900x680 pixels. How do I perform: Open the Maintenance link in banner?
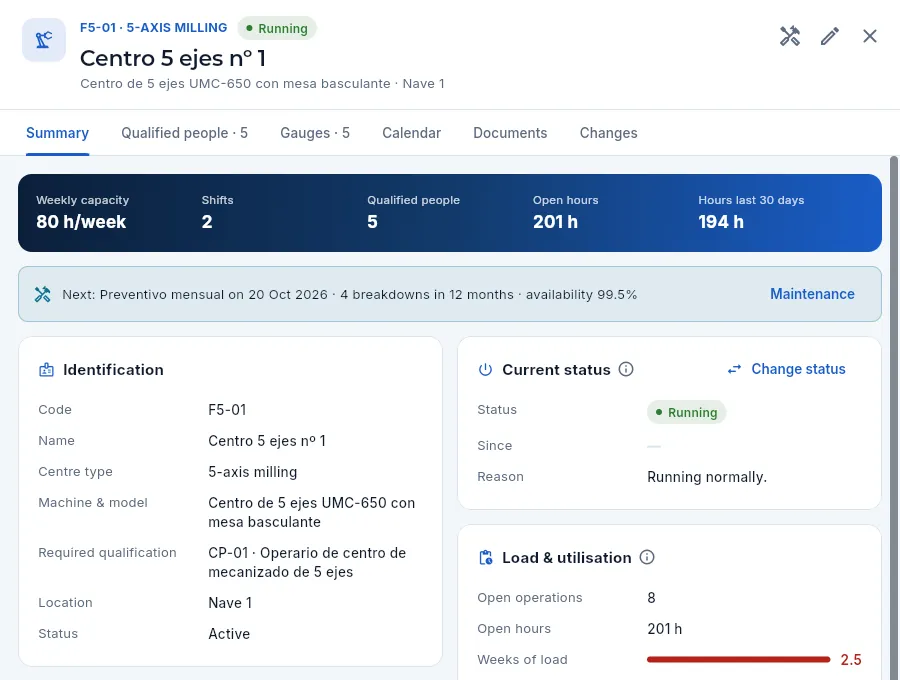tap(812, 294)
